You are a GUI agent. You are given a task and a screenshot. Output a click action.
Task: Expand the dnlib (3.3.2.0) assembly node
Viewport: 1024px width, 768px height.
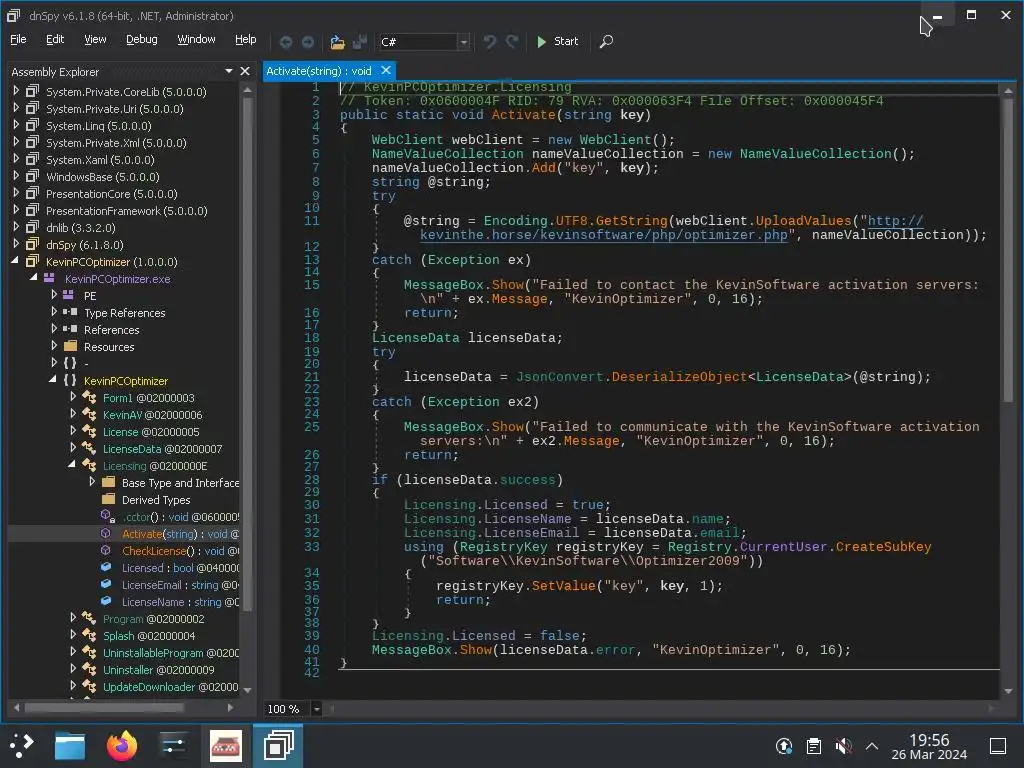pyautogui.click(x=16, y=227)
